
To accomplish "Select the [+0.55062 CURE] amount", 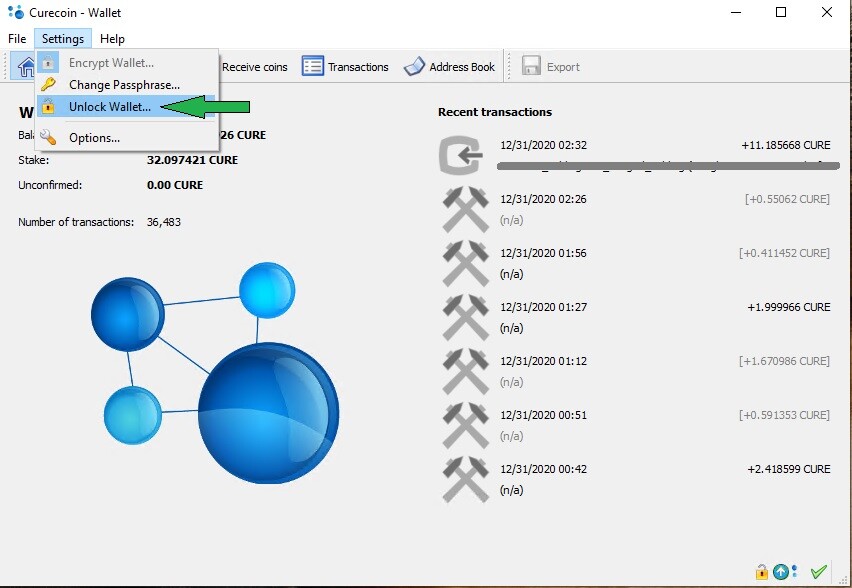I will click(787, 199).
